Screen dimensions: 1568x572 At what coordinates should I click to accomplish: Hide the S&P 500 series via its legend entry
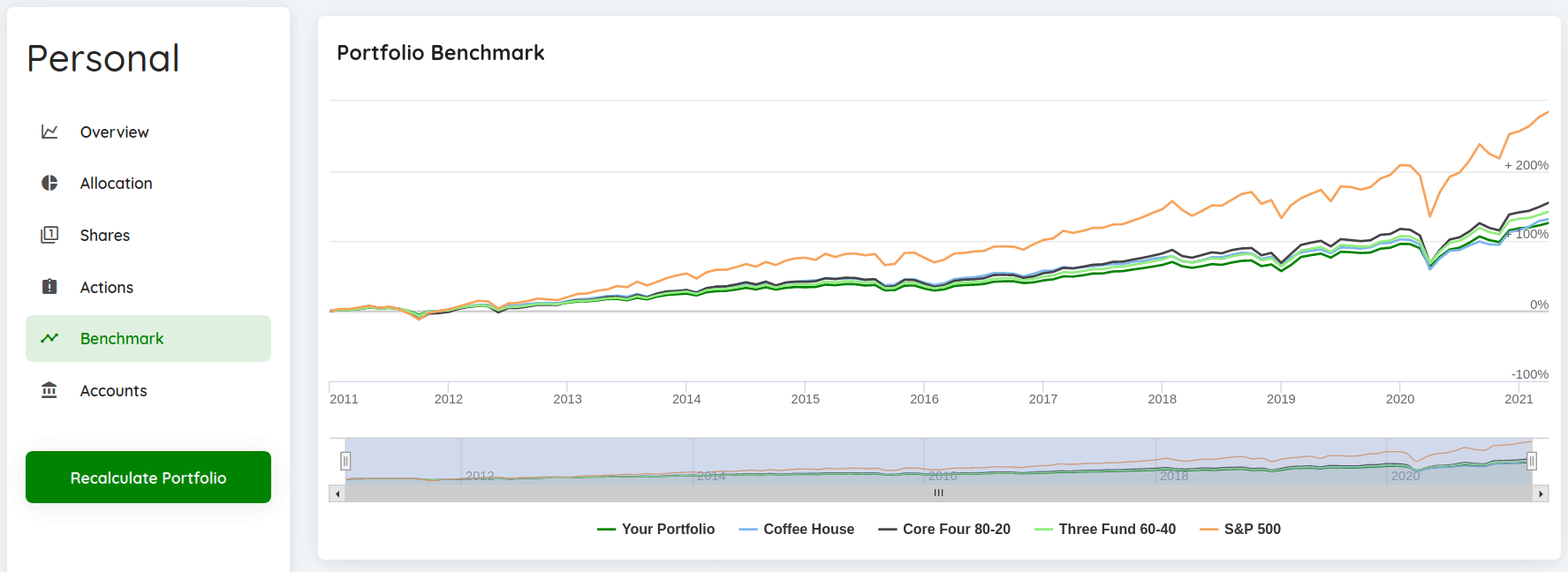point(1252,529)
